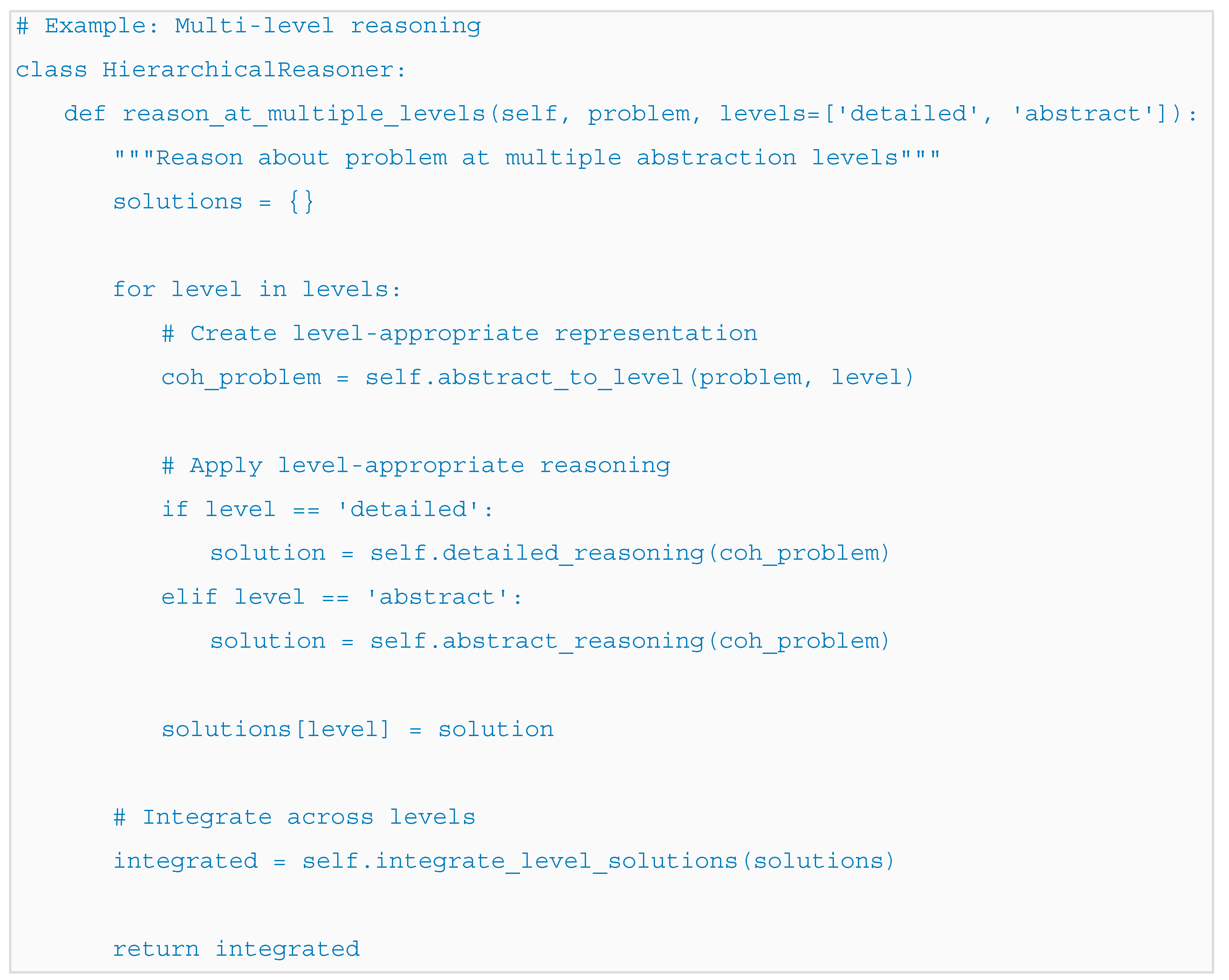The width and height of the screenshot is (1229, 980).
Task: Click the "return integrated" statement
Action: coord(236,949)
